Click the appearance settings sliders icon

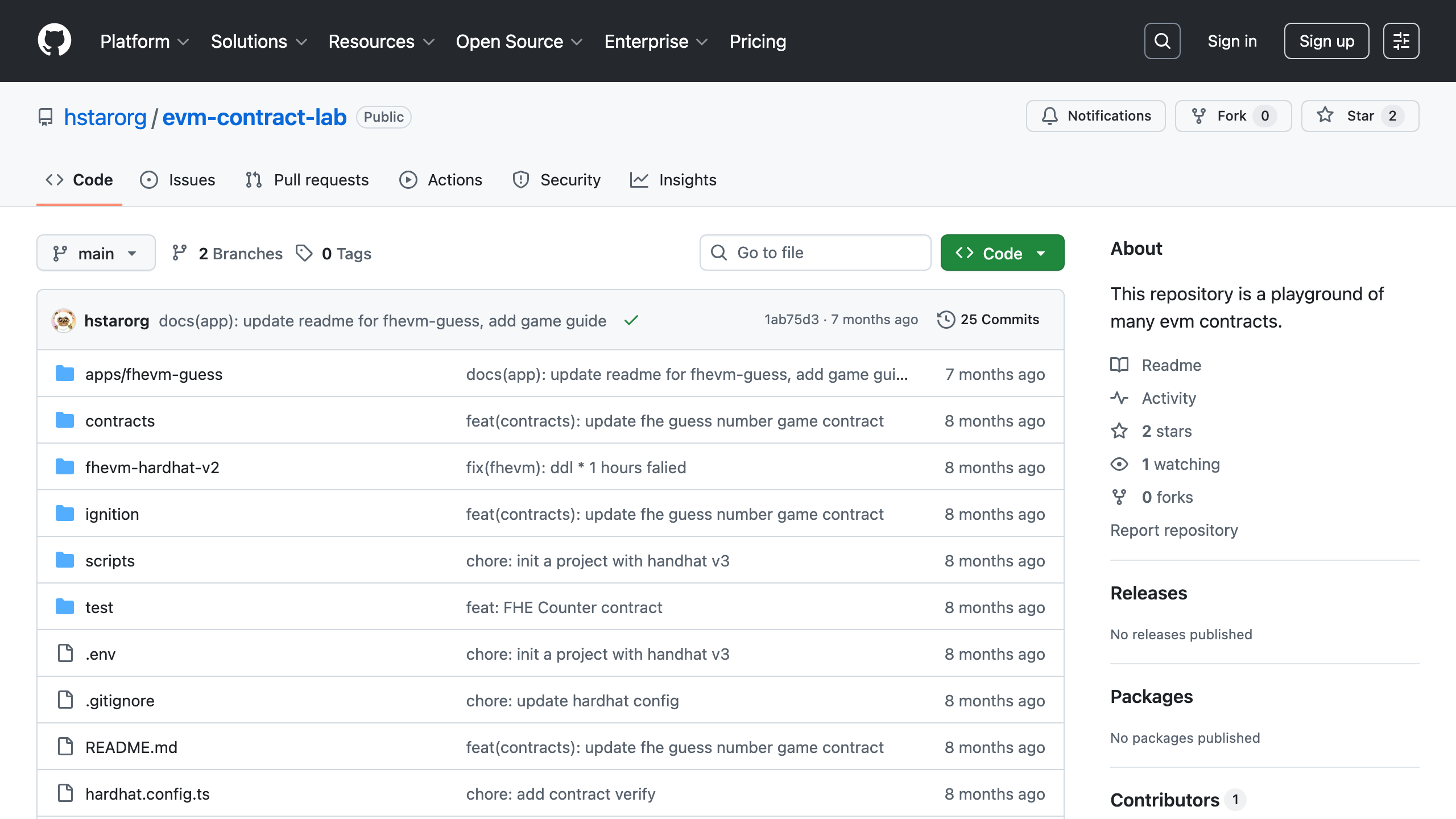tap(1401, 41)
